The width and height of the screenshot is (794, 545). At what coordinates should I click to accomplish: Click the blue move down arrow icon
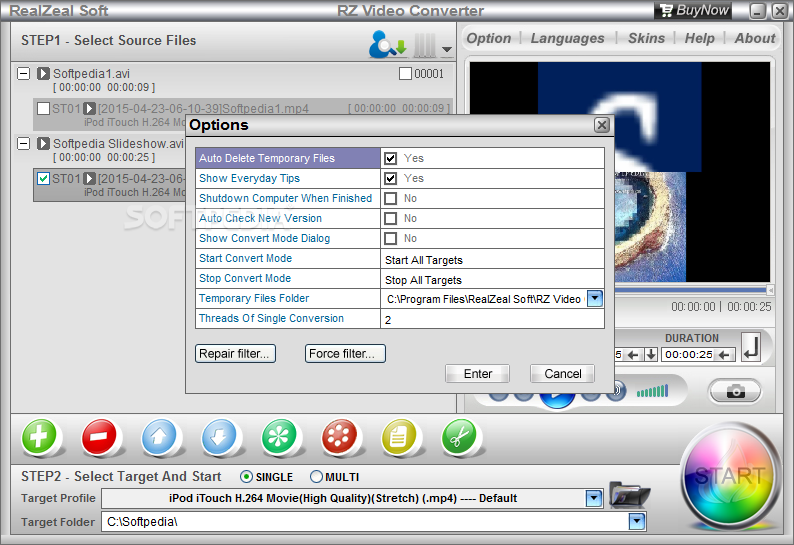pos(219,437)
